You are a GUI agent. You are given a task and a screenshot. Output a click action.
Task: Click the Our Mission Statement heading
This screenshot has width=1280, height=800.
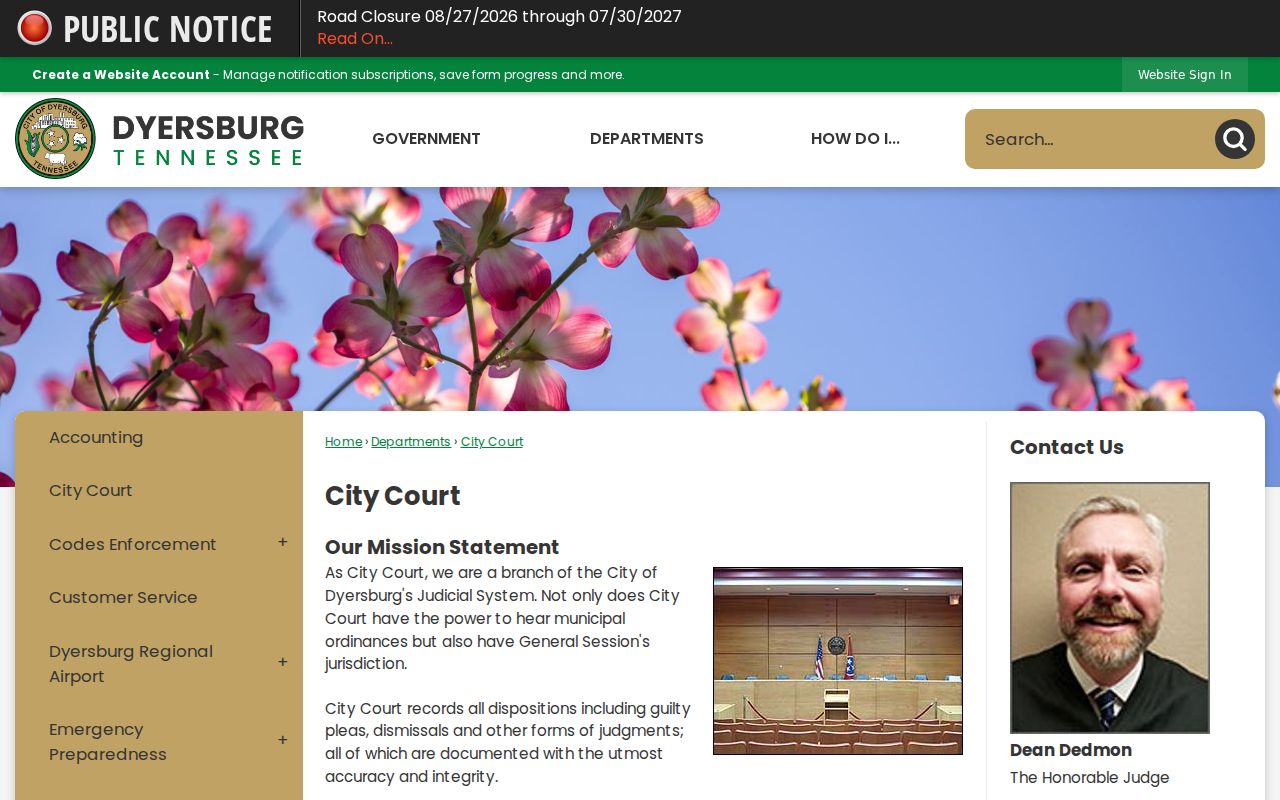tap(442, 547)
